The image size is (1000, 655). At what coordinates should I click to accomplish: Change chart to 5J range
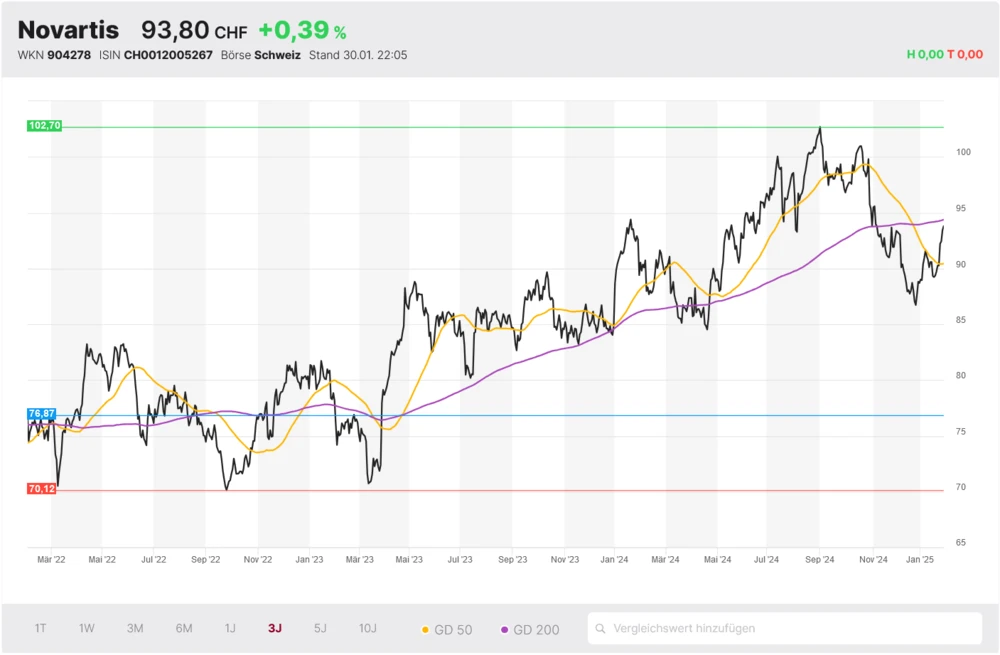(x=320, y=629)
